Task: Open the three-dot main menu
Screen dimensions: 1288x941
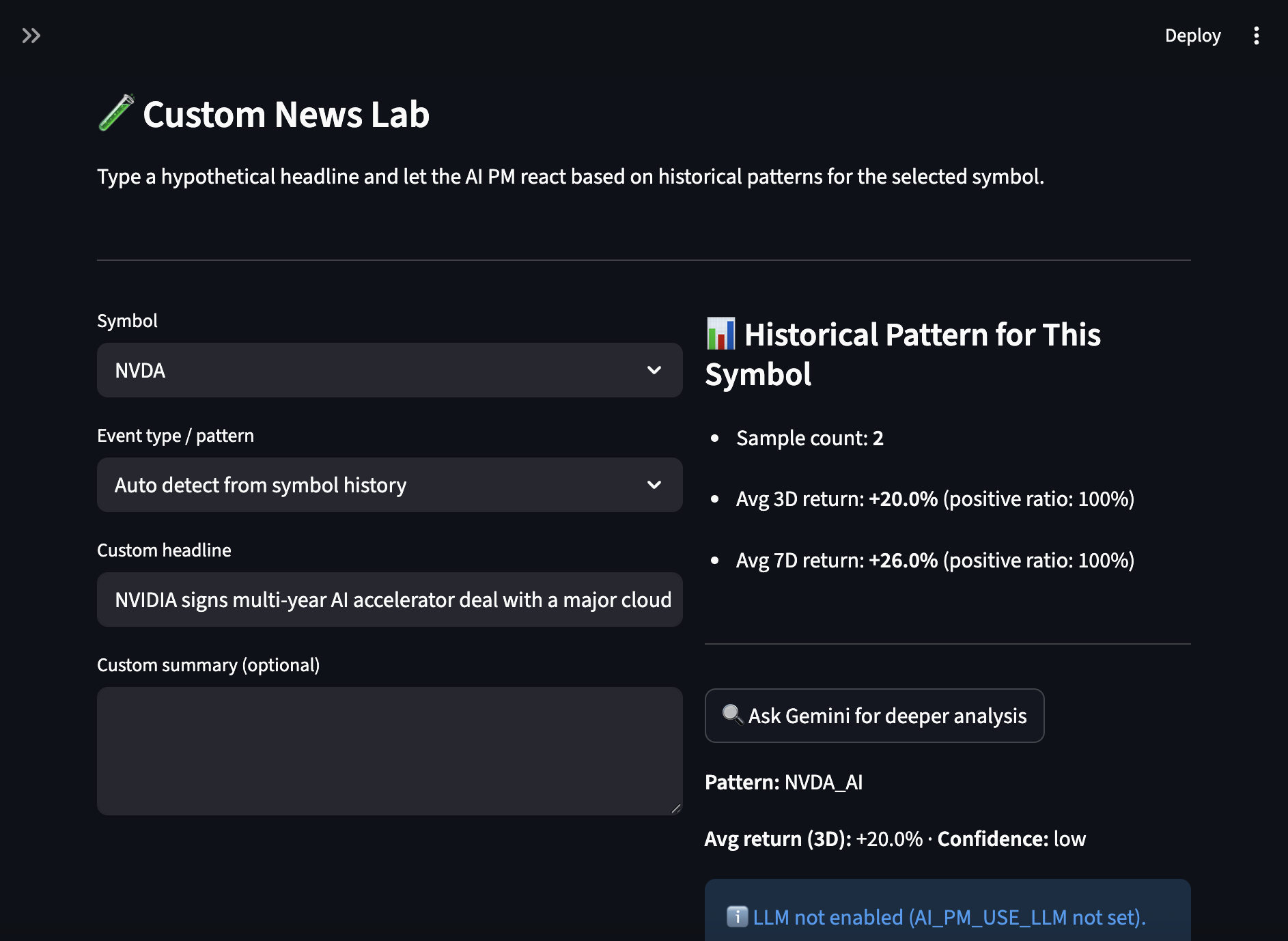Action: coord(1256,36)
